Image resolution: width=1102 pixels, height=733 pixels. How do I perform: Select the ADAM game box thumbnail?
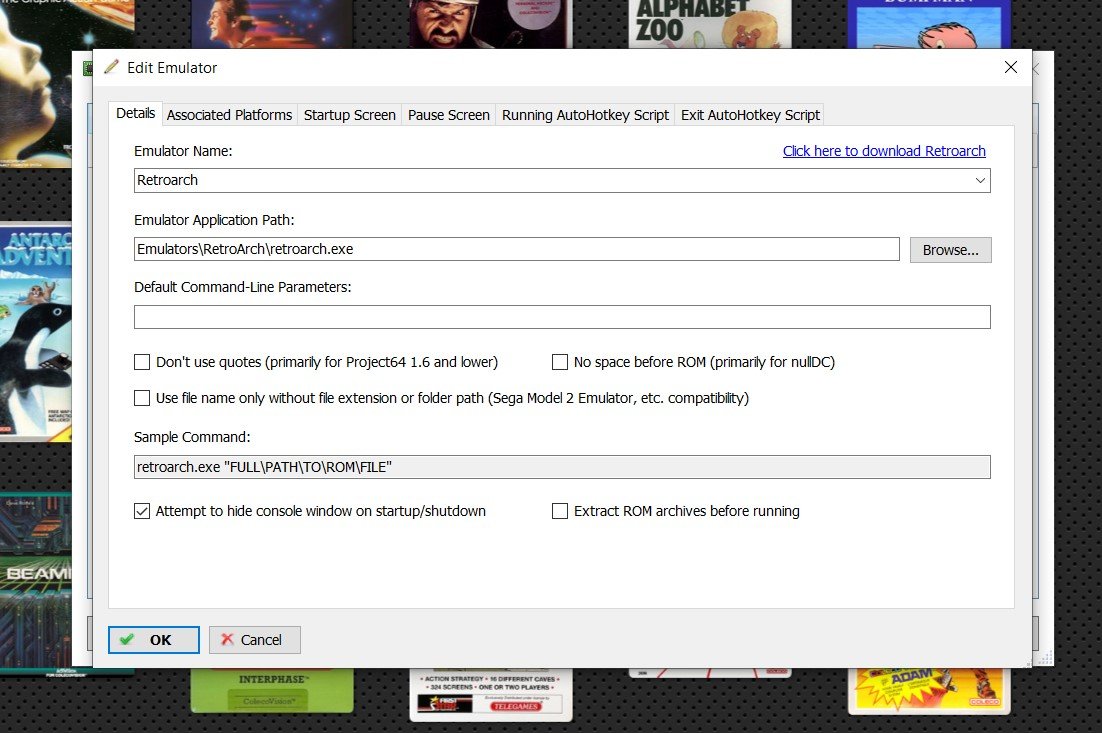929,691
